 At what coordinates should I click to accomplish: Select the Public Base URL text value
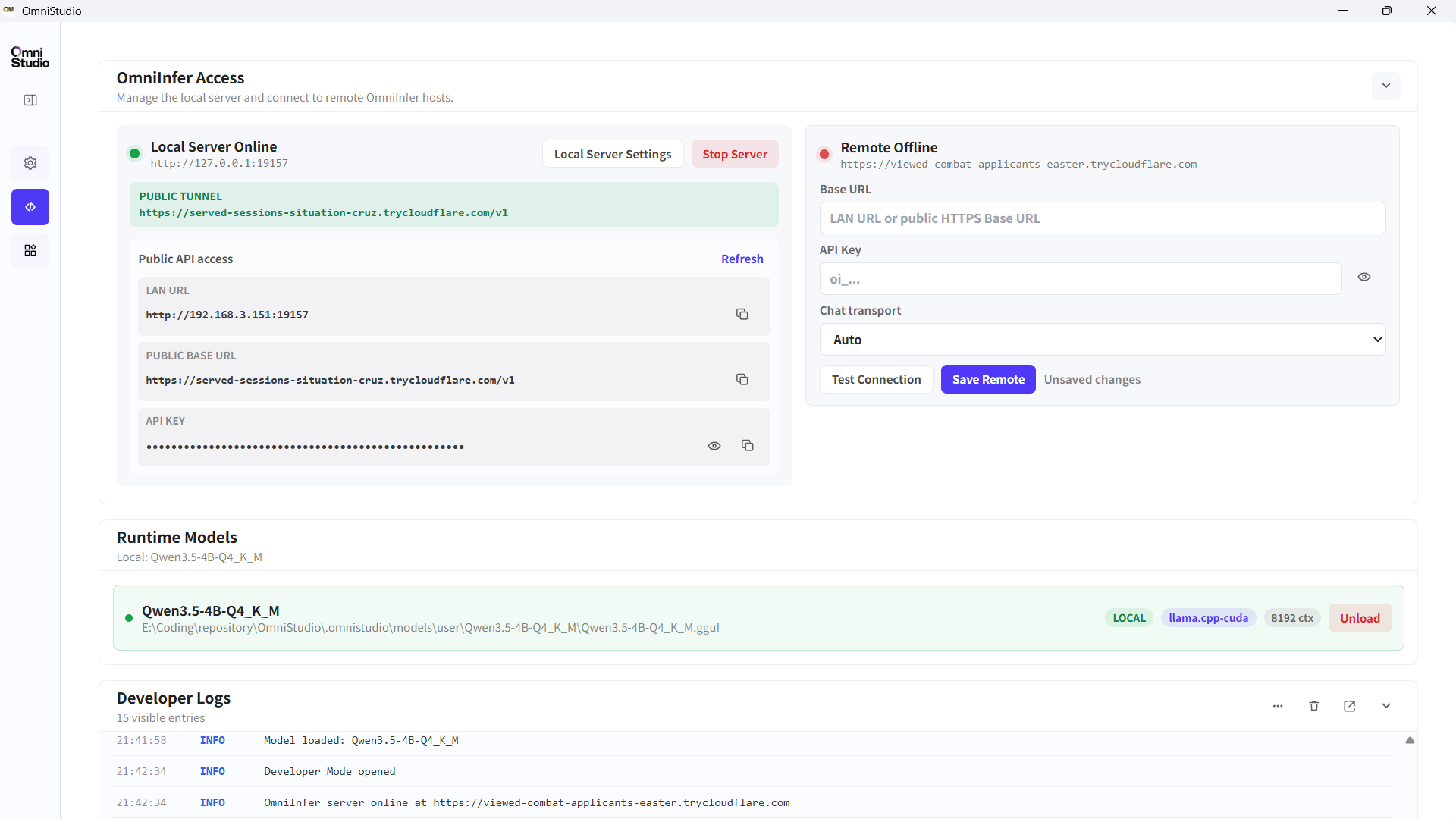(331, 380)
